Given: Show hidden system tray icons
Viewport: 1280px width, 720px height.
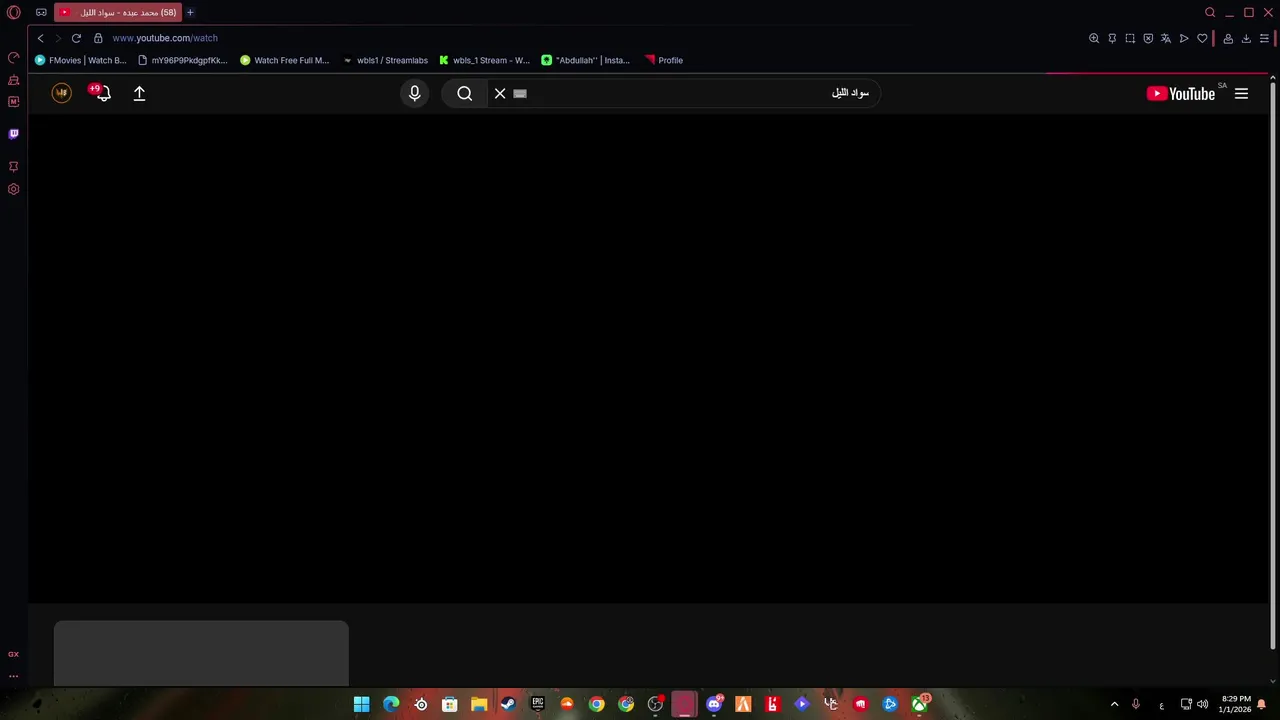Looking at the screenshot, I should [1114, 704].
